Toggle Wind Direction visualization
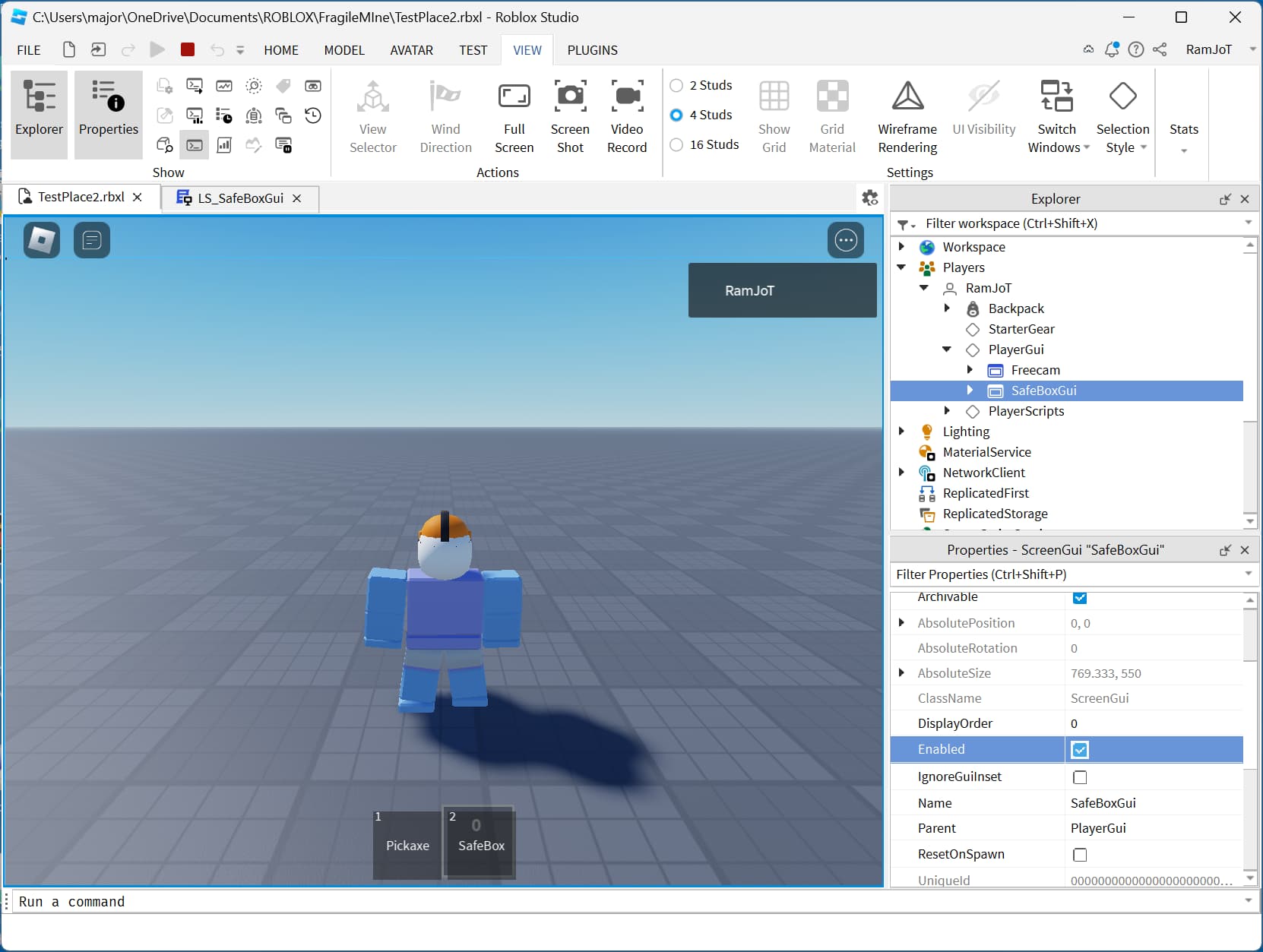 (x=445, y=114)
